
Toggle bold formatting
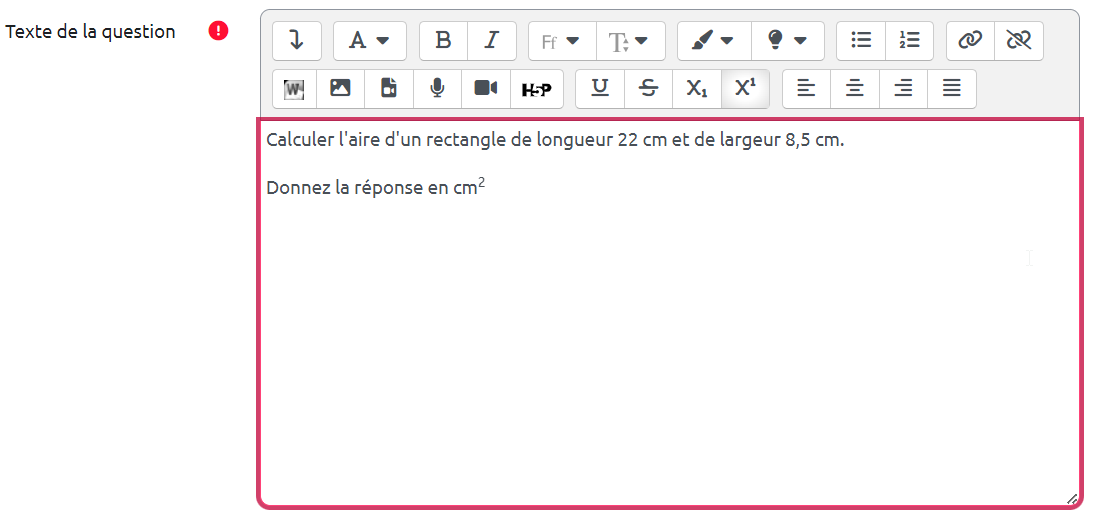(443, 41)
